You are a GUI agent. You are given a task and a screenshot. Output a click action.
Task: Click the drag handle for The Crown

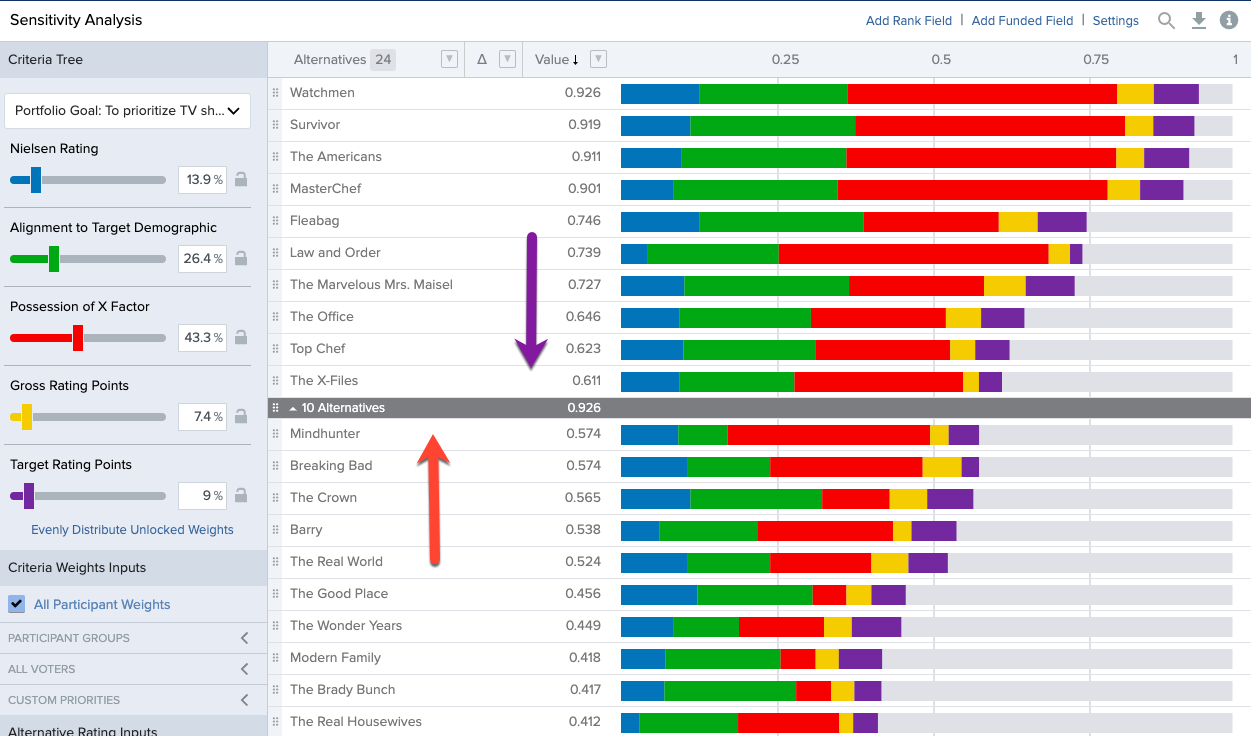275,498
